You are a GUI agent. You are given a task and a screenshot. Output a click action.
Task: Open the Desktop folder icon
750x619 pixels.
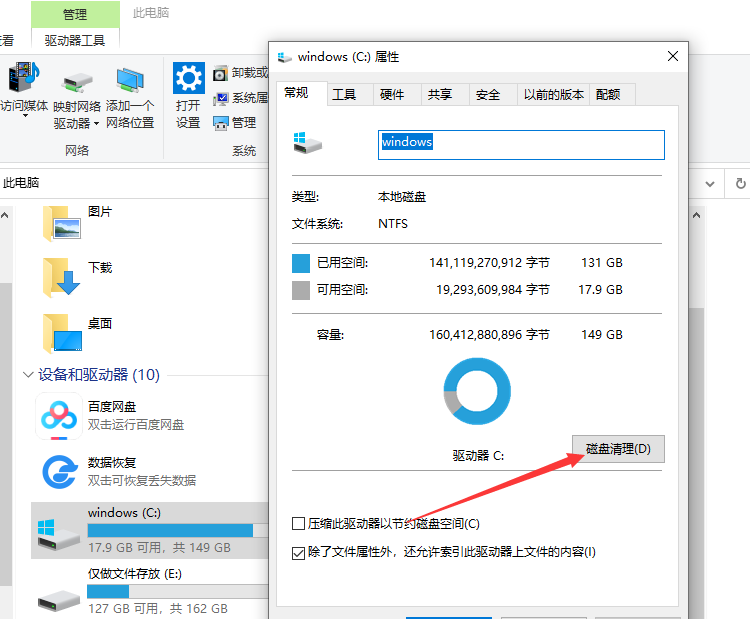(62, 333)
